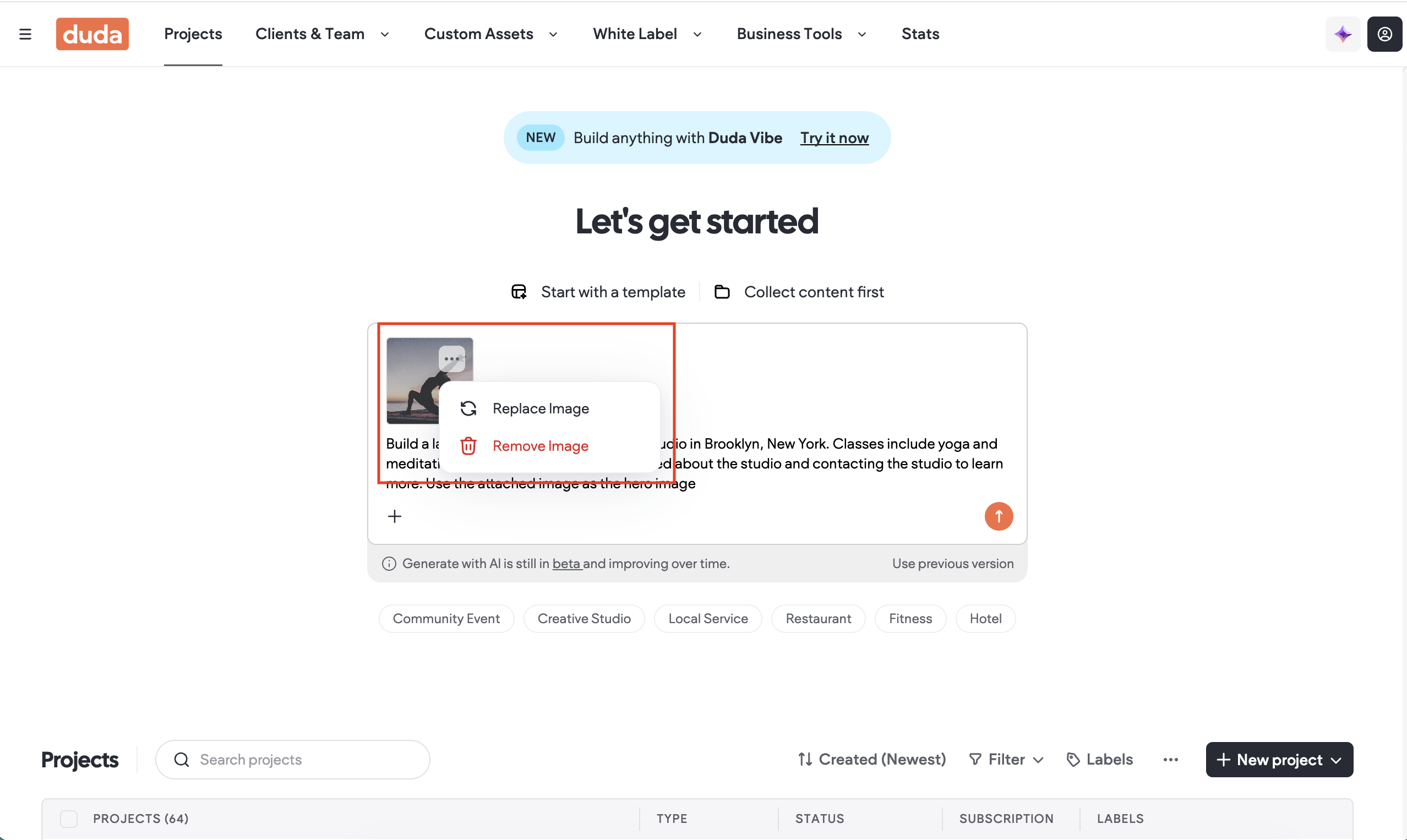Expand the Clients & Team dropdown
1407x840 pixels.
click(x=385, y=35)
